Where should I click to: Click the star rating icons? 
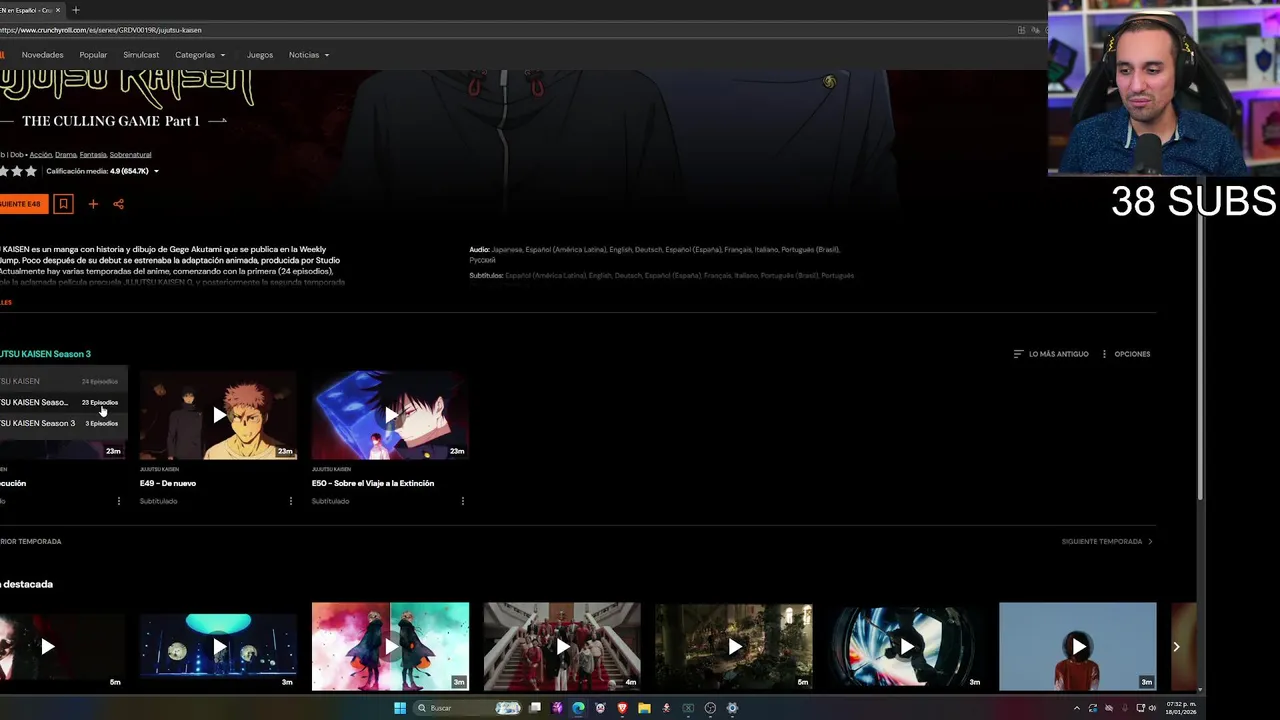pyautogui.click(x=18, y=171)
